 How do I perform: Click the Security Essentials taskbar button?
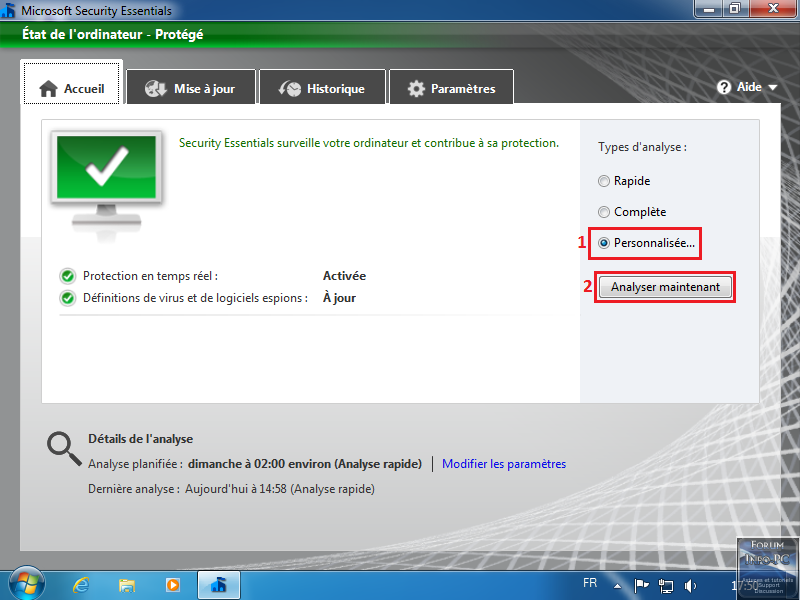[x=218, y=585]
